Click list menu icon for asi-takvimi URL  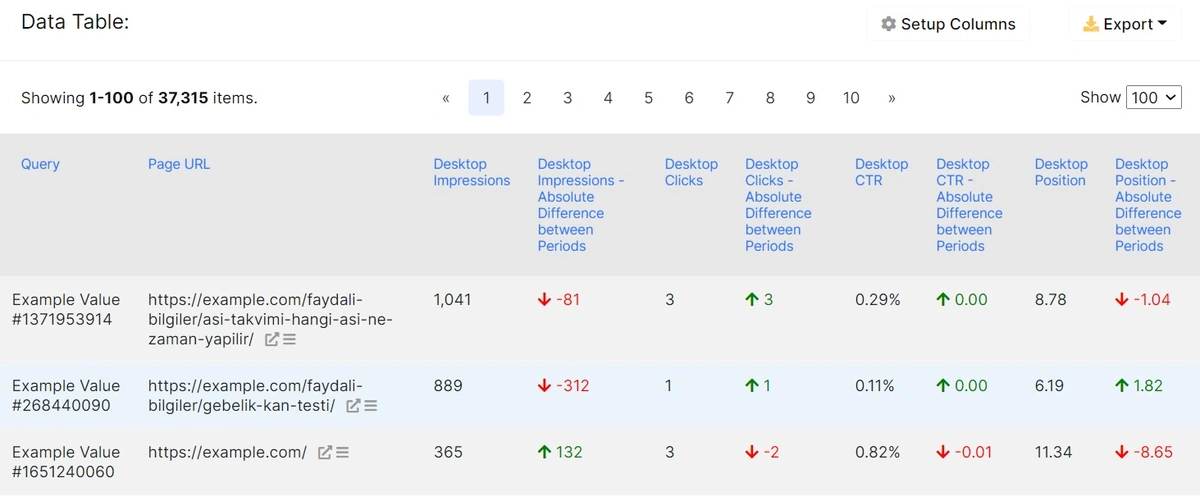coord(289,340)
